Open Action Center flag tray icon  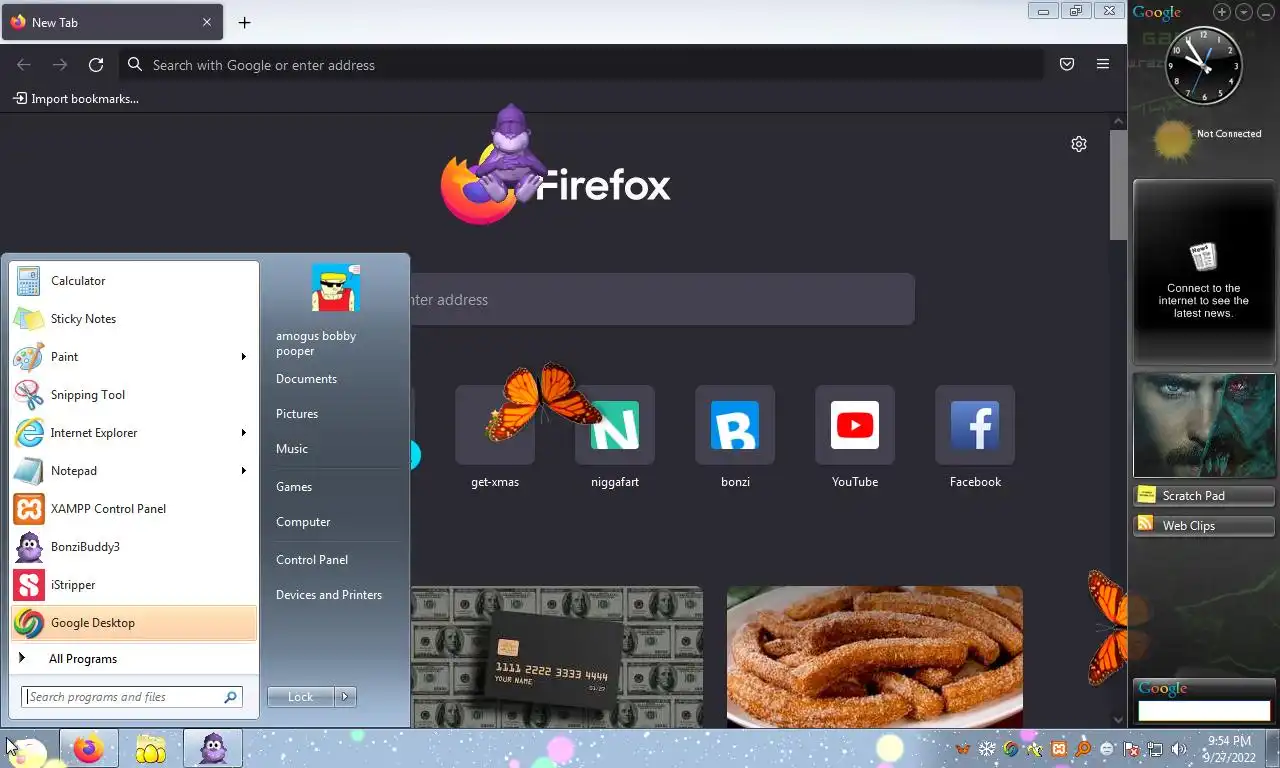(x=1131, y=749)
